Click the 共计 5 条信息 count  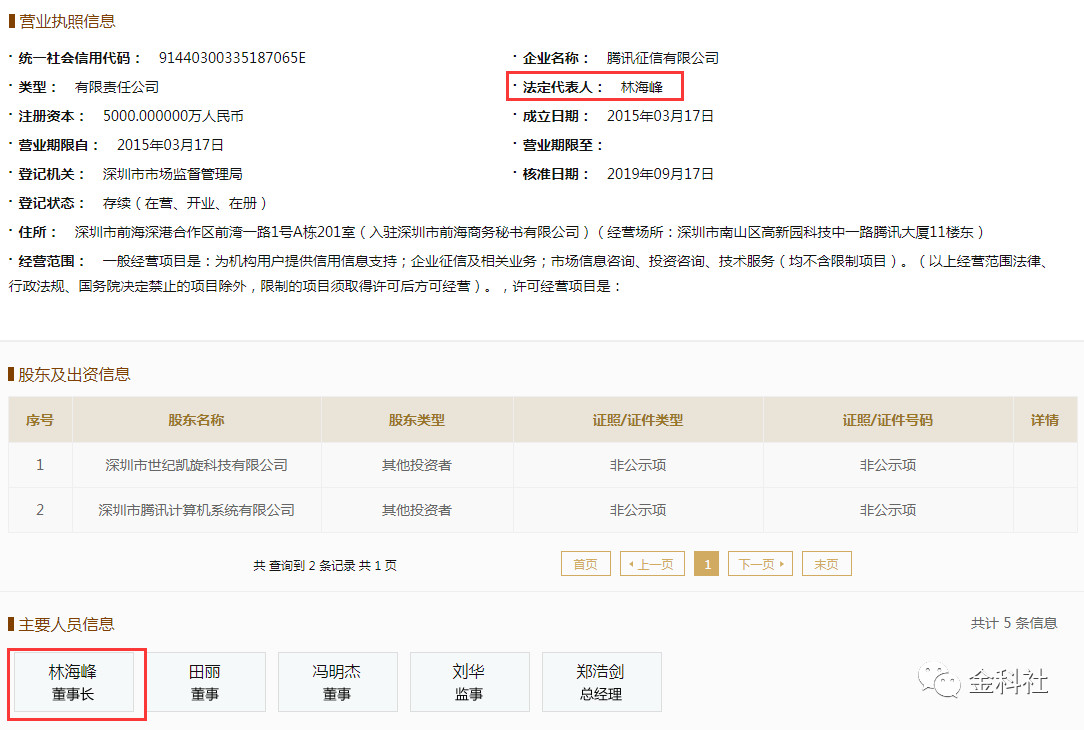coord(1013,624)
